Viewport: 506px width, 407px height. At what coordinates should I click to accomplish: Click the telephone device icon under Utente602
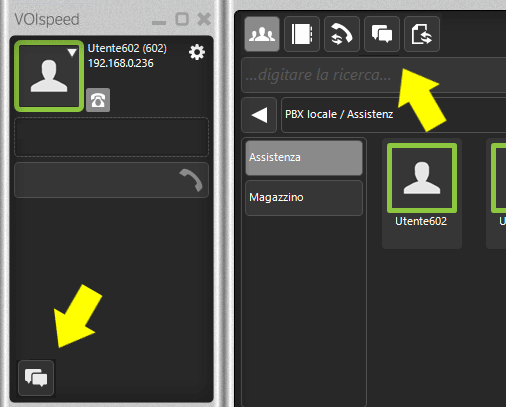(x=98, y=100)
